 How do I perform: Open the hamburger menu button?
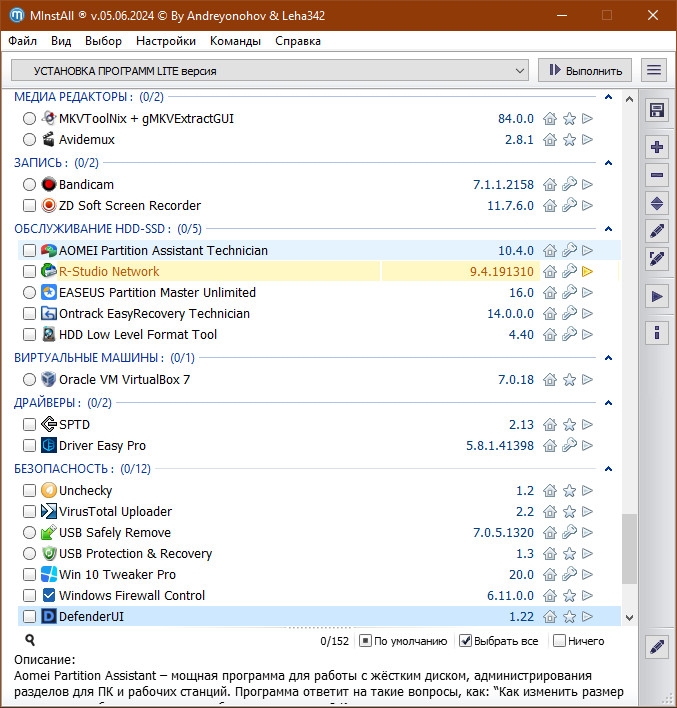point(654,70)
